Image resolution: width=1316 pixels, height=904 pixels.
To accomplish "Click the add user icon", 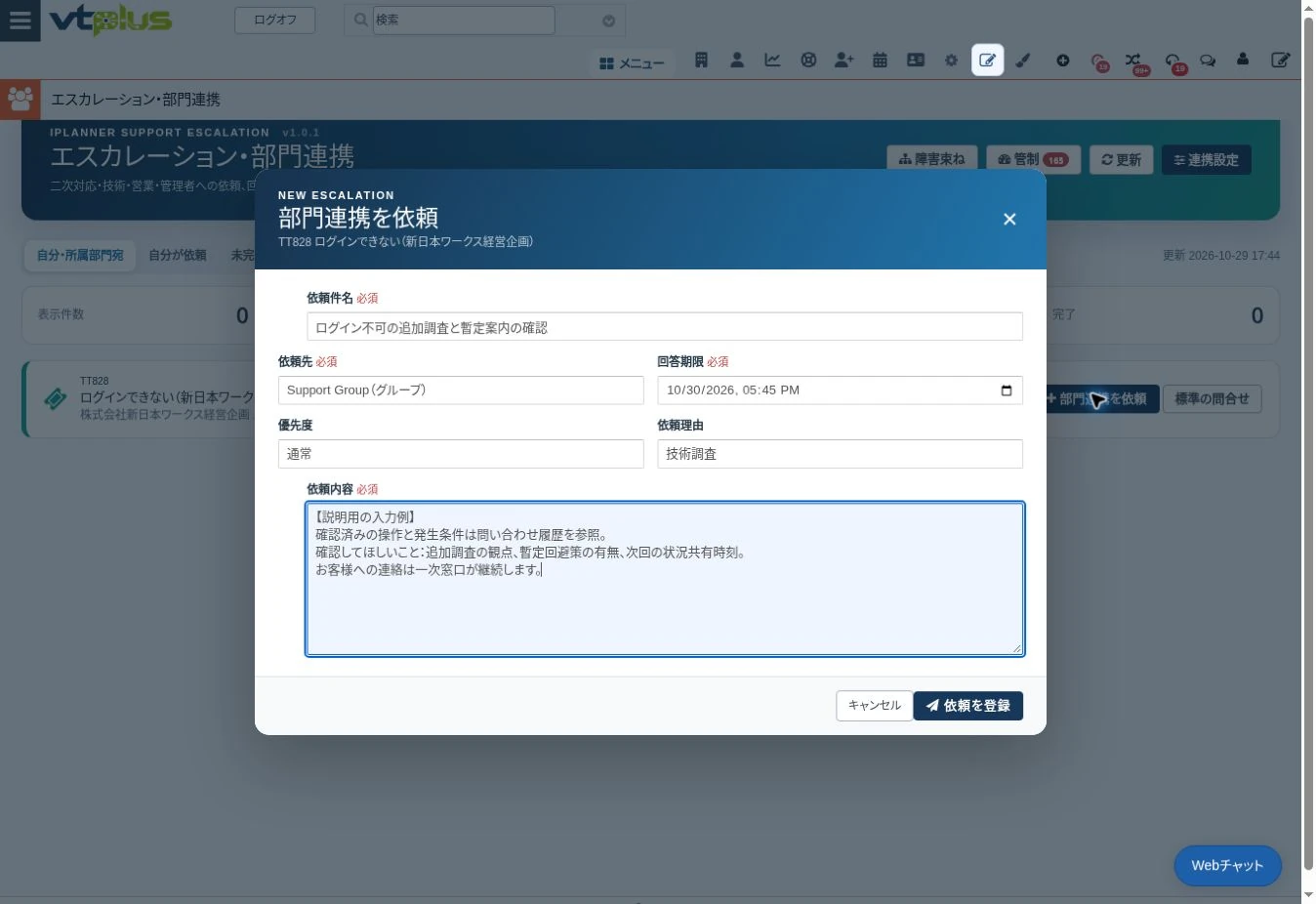I will (843, 61).
